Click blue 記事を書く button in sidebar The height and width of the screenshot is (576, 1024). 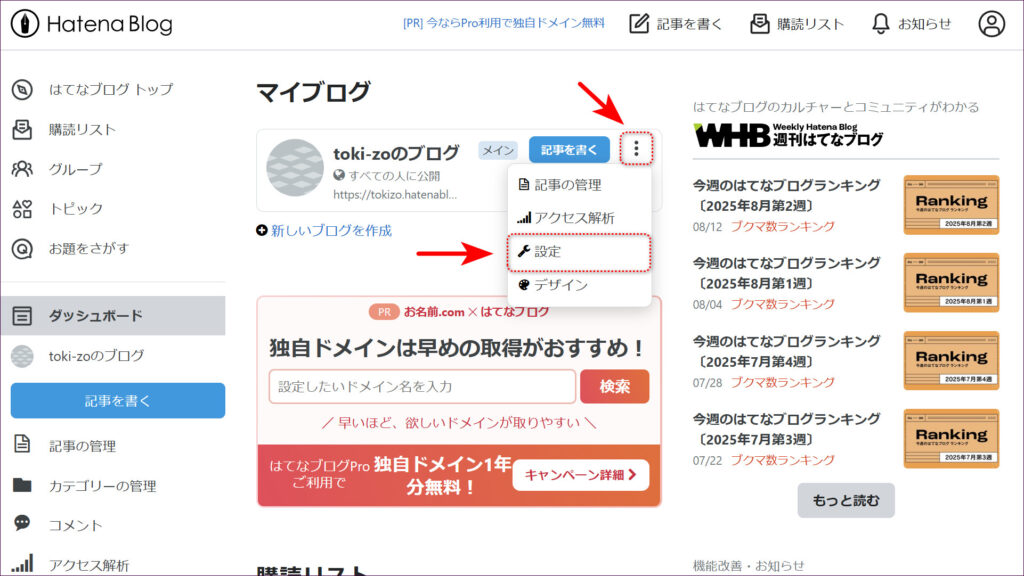click(118, 401)
